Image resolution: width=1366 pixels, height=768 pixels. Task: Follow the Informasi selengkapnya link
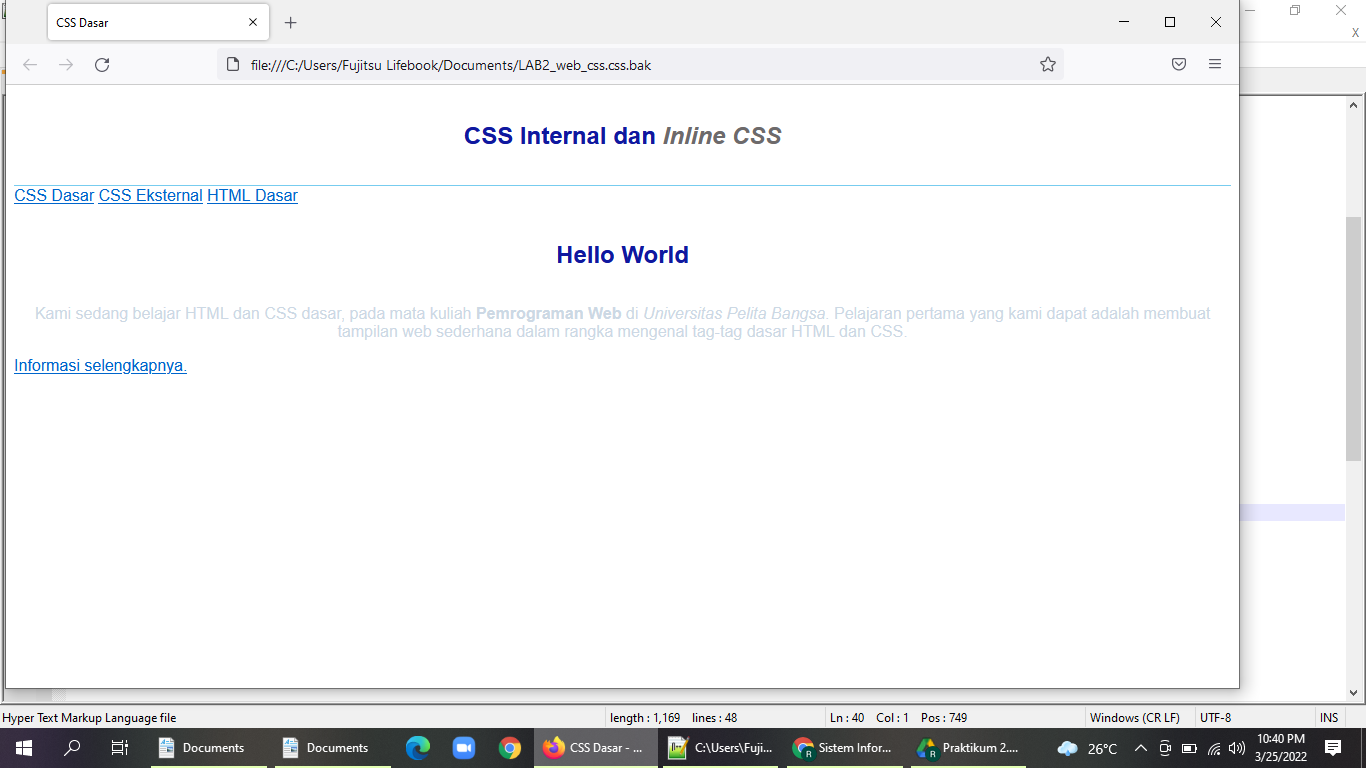pos(100,366)
